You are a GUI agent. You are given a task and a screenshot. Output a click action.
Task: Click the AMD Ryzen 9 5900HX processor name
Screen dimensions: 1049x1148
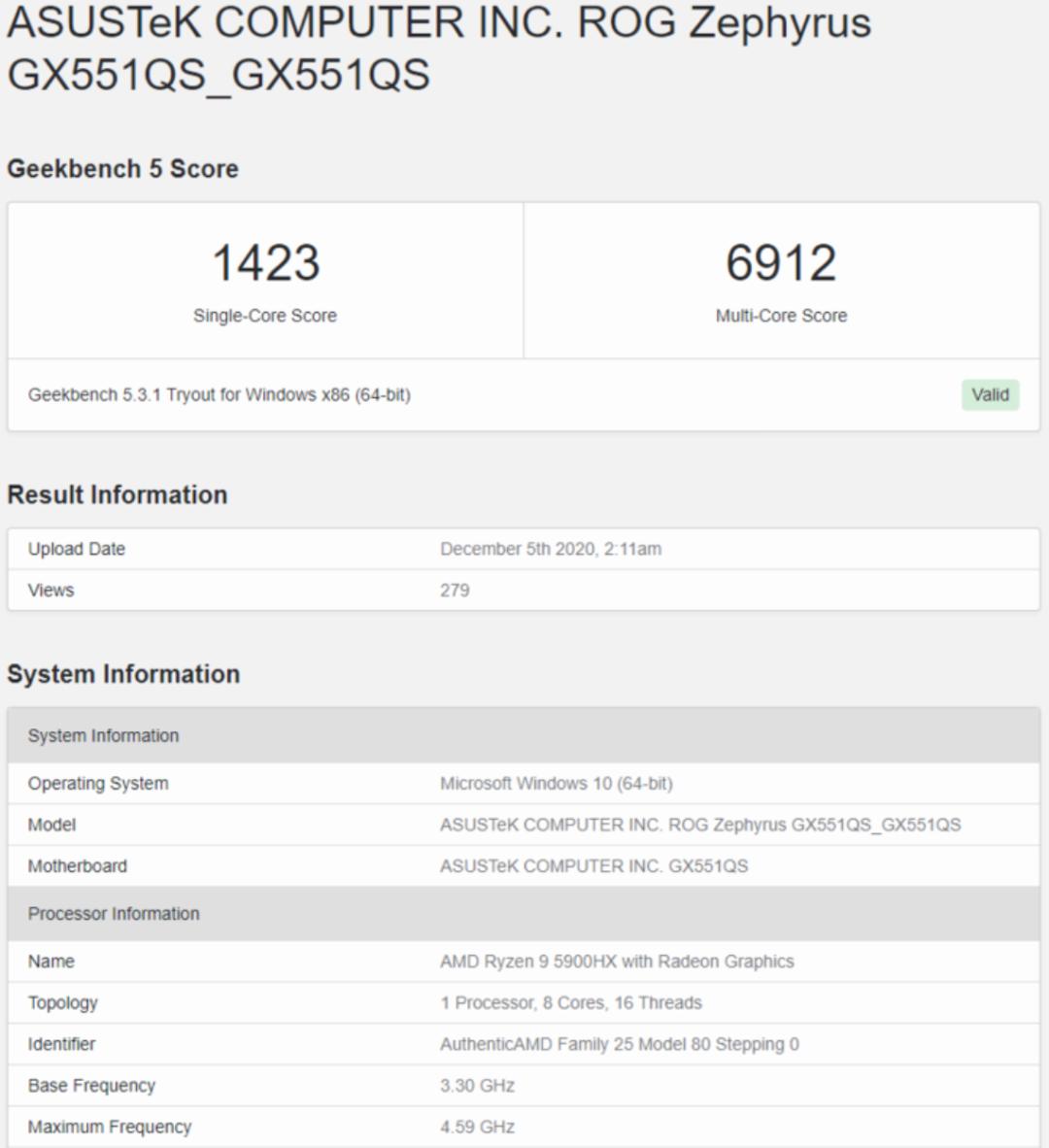tap(617, 962)
